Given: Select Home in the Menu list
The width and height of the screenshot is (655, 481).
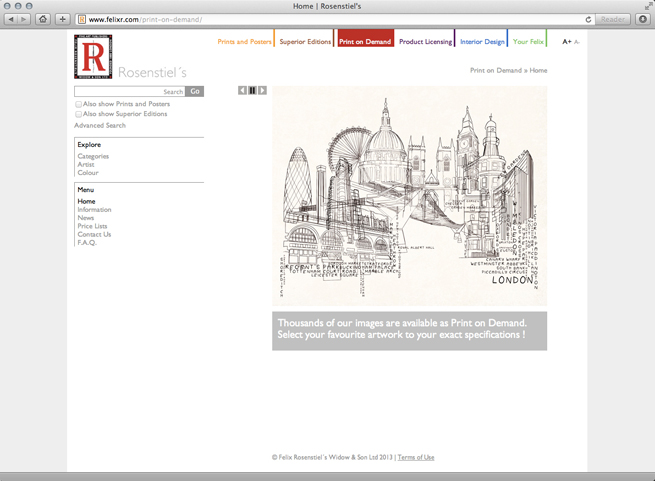Looking at the screenshot, I should point(86,201).
